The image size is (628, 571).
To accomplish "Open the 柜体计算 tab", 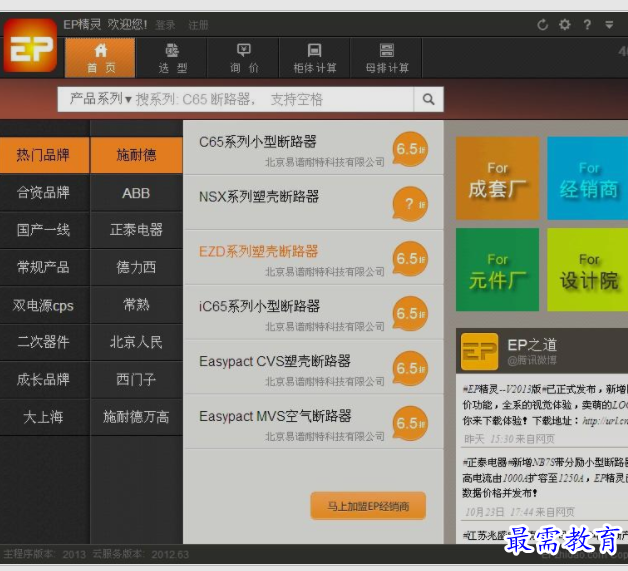I will tap(315, 58).
